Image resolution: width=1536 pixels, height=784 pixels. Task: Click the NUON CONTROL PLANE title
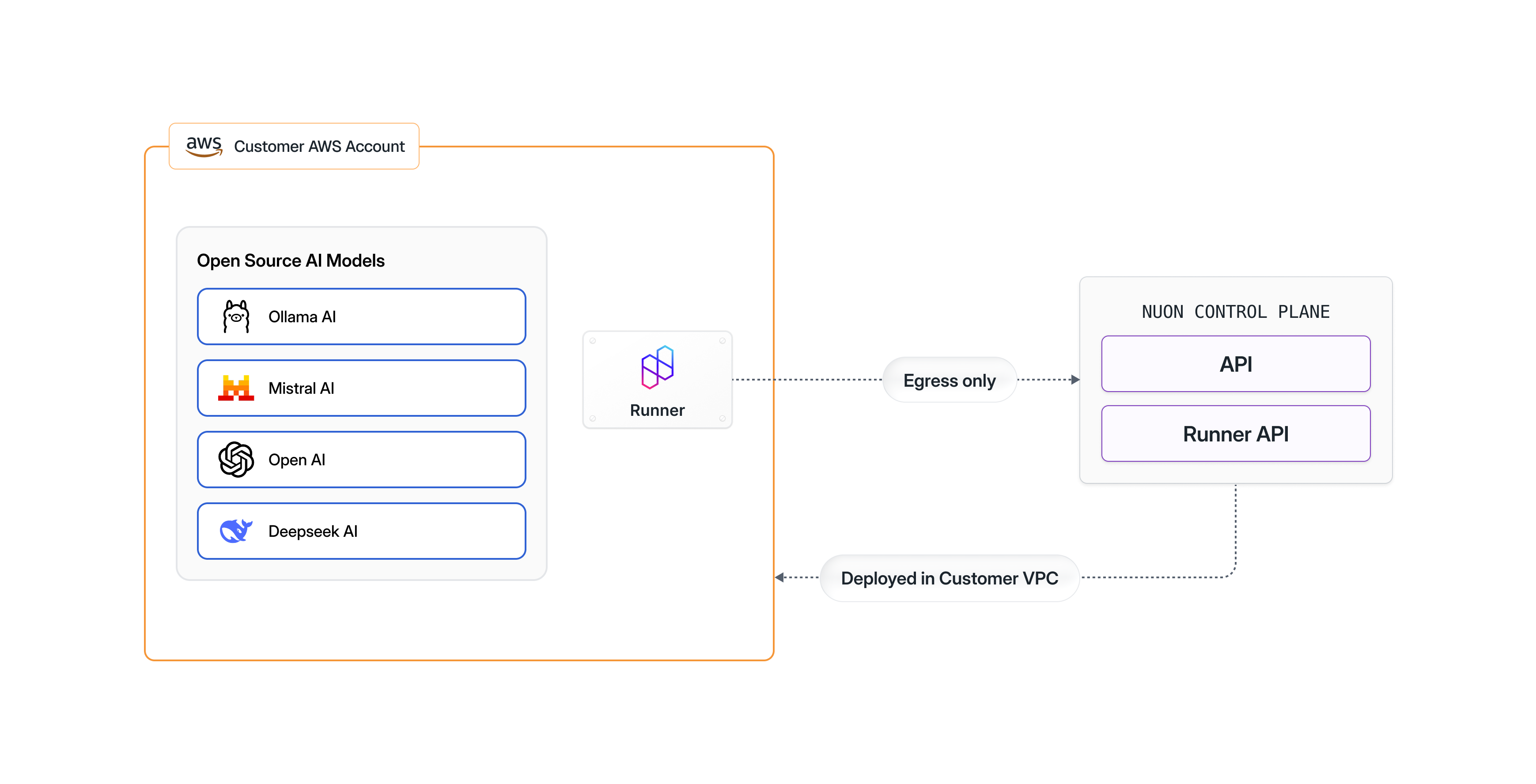coord(1236,312)
